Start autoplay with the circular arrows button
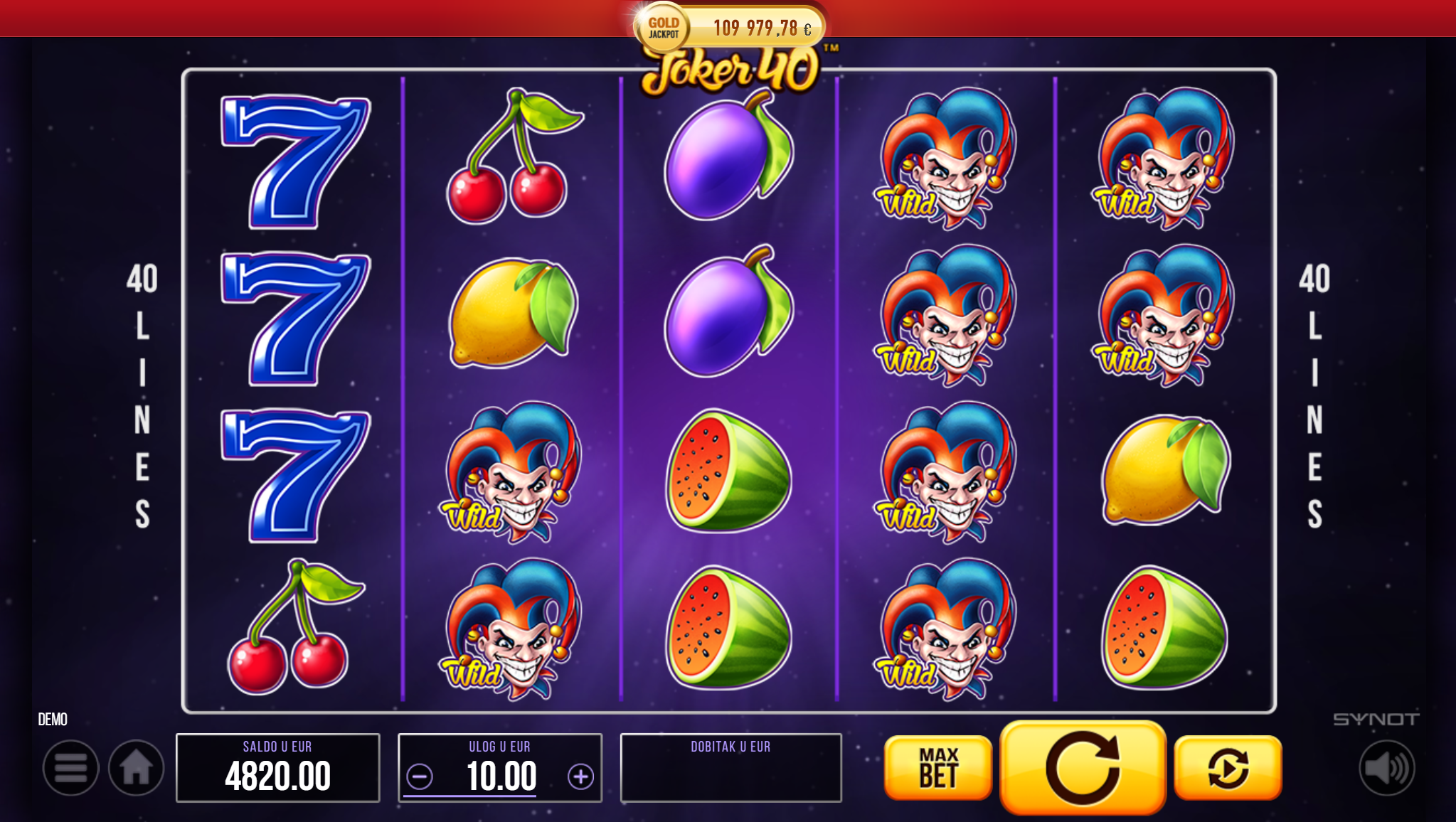This screenshot has height=822, width=1456. pos(1228,768)
